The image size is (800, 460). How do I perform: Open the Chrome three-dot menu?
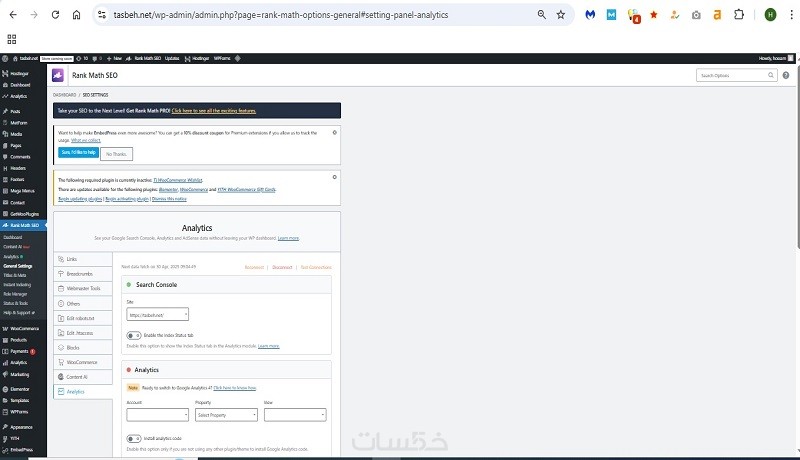point(791,15)
